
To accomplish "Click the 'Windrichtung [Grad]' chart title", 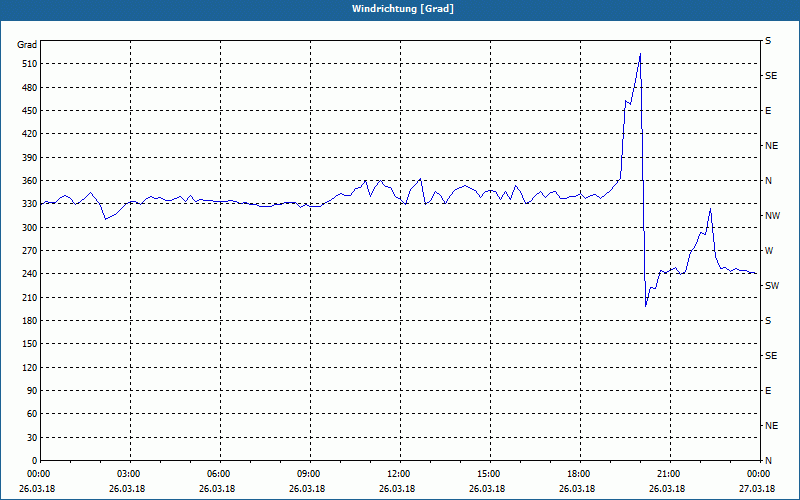I will tap(403, 9).
